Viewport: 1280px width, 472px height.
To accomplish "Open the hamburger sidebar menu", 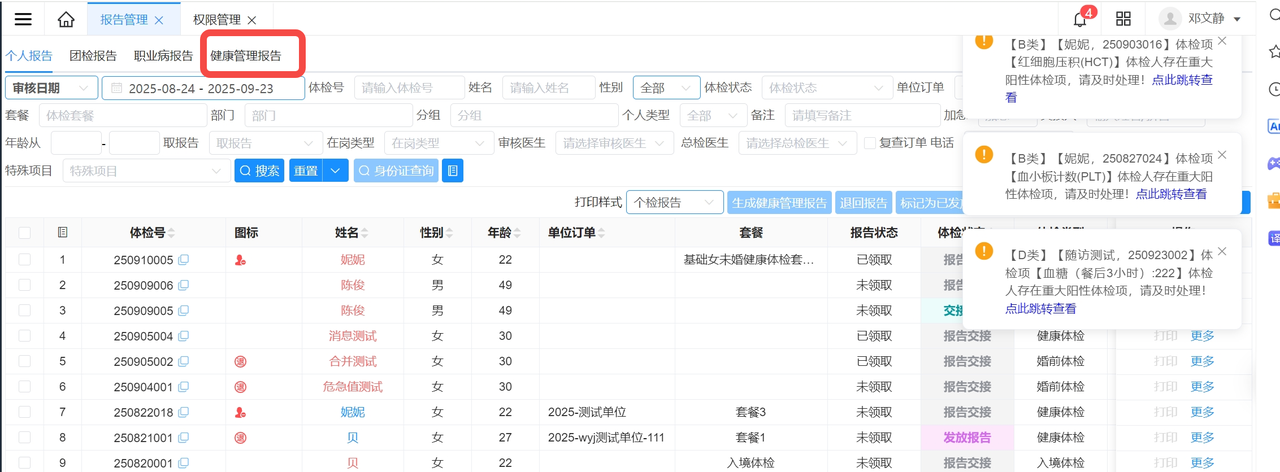I will pyautogui.click(x=23, y=20).
